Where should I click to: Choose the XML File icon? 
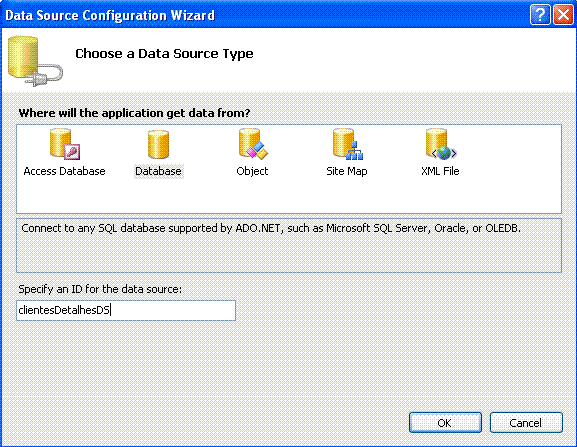(x=441, y=144)
